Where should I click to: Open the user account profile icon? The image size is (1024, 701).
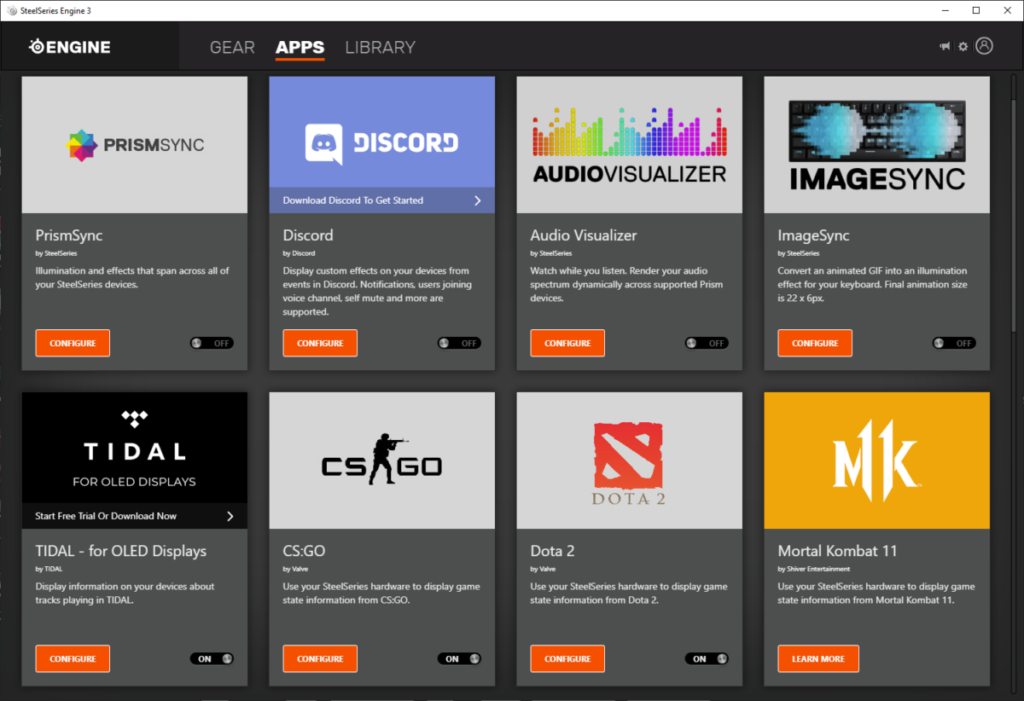[x=984, y=46]
